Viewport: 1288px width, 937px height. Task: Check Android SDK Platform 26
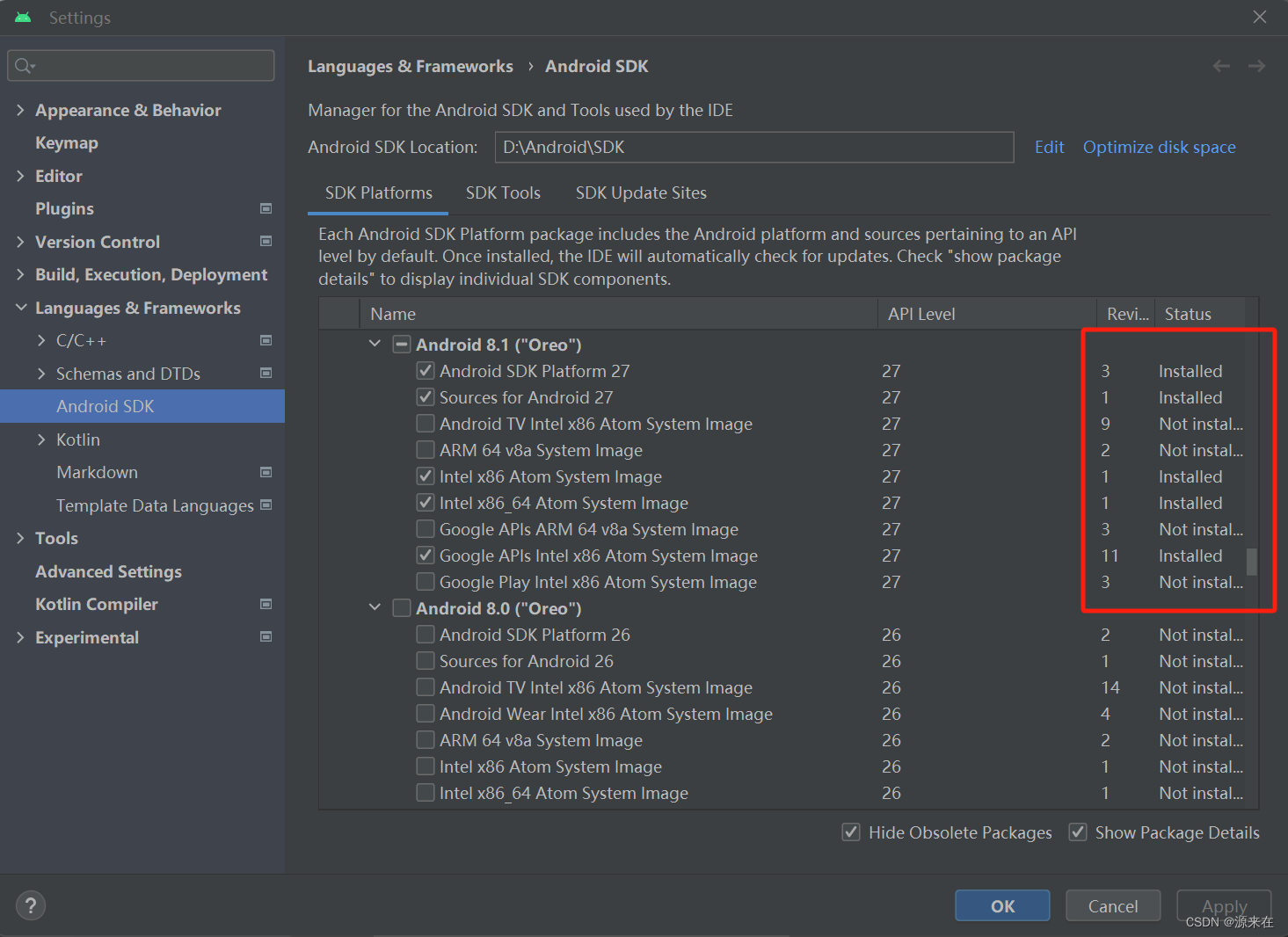pyautogui.click(x=426, y=635)
